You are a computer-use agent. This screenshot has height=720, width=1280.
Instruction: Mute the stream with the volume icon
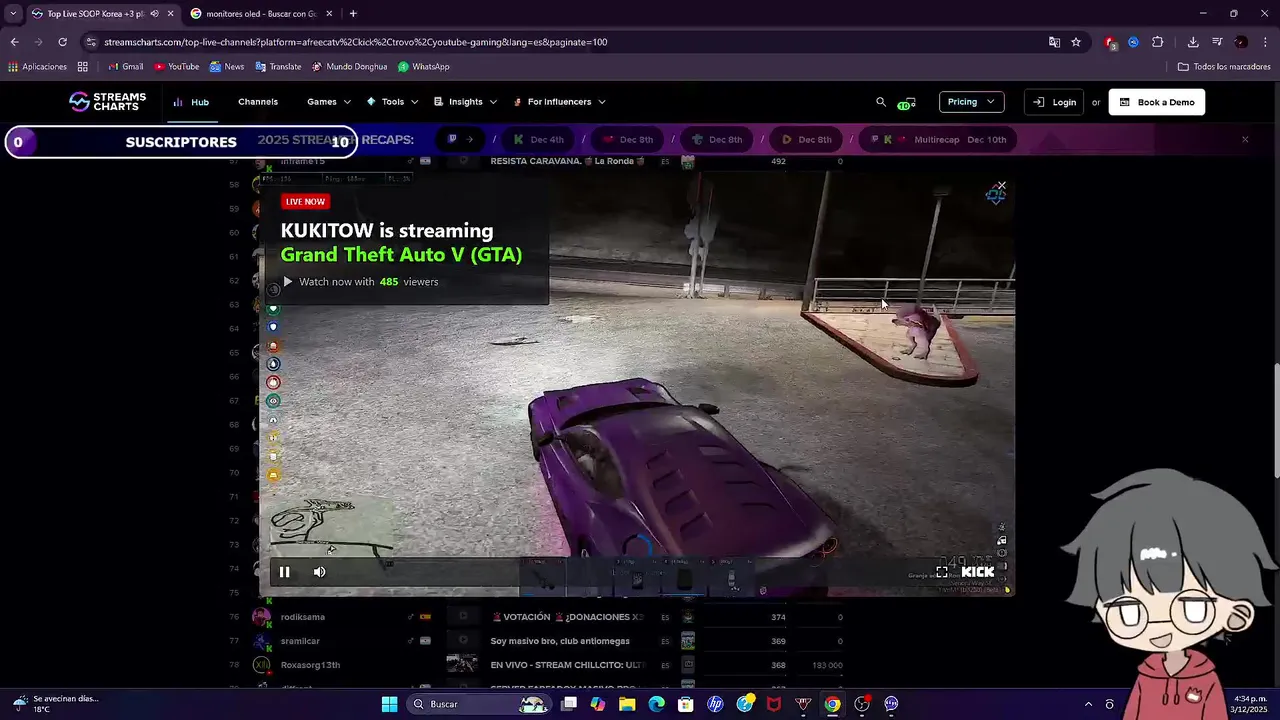pos(319,572)
